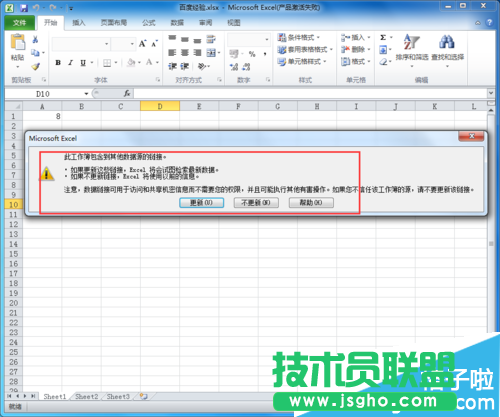Viewport: 500px width, 417px height.
Task: Click the Paste clipboard icon
Action: tap(18, 43)
